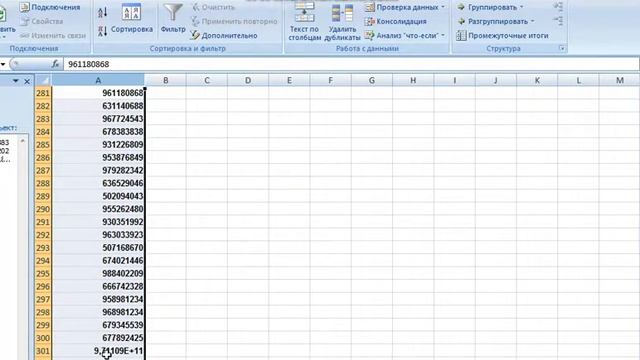Viewport: 640px width, 360px height.
Task: Click cell with value 967724543
Action: pyautogui.click(x=98, y=119)
